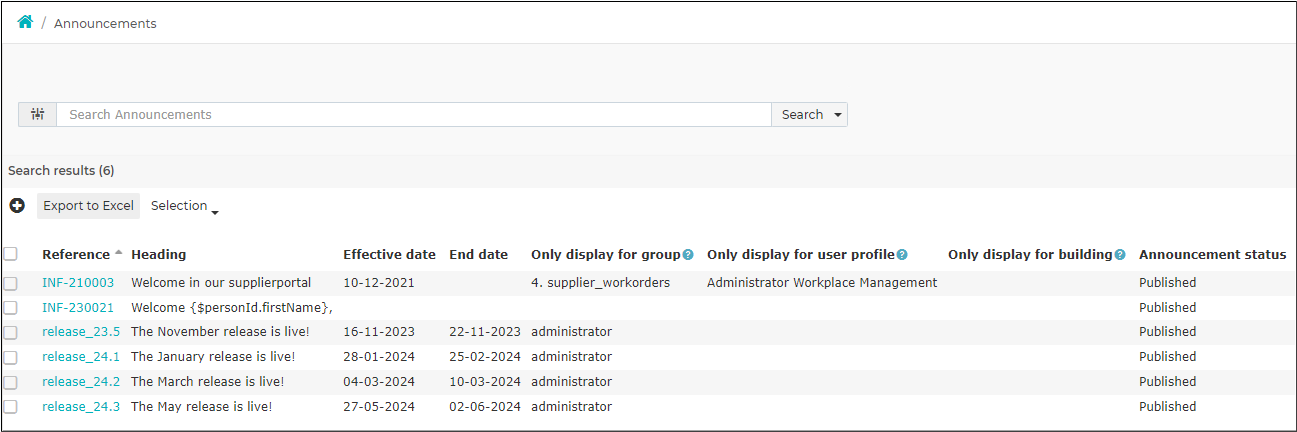Image resolution: width=1297 pixels, height=432 pixels.
Task: Go to the Home breadcrumb icon
Action: [x=25, y=22]
